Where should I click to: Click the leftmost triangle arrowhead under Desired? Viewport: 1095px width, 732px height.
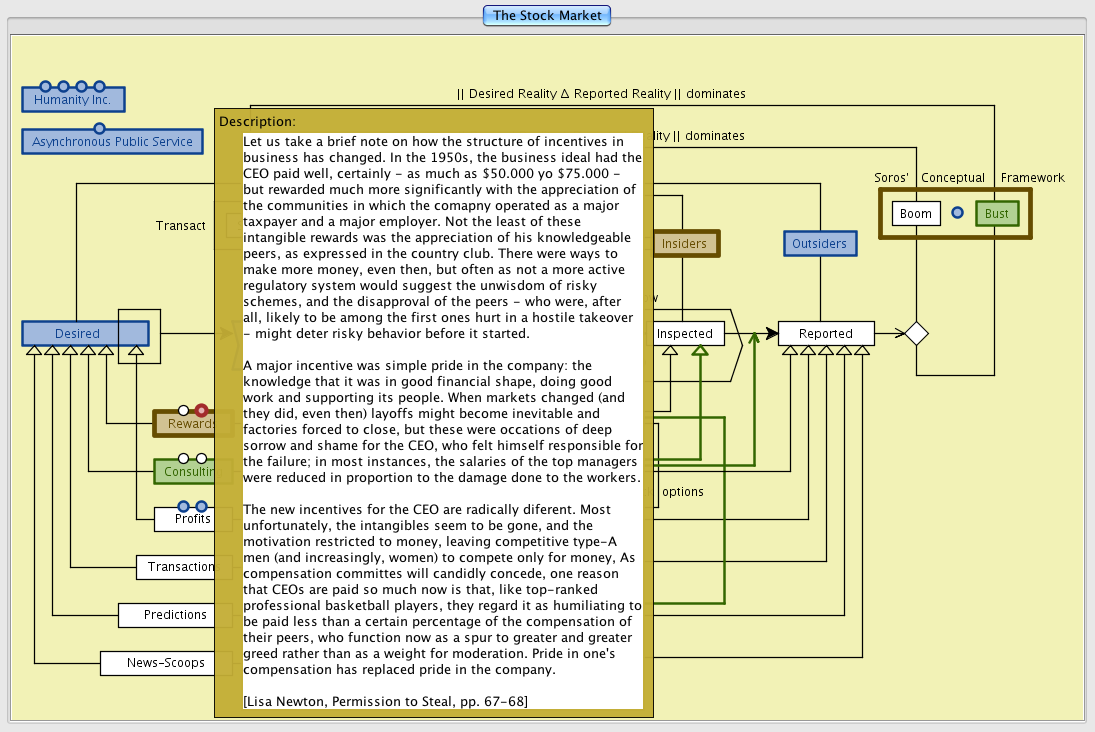(33, 351)
